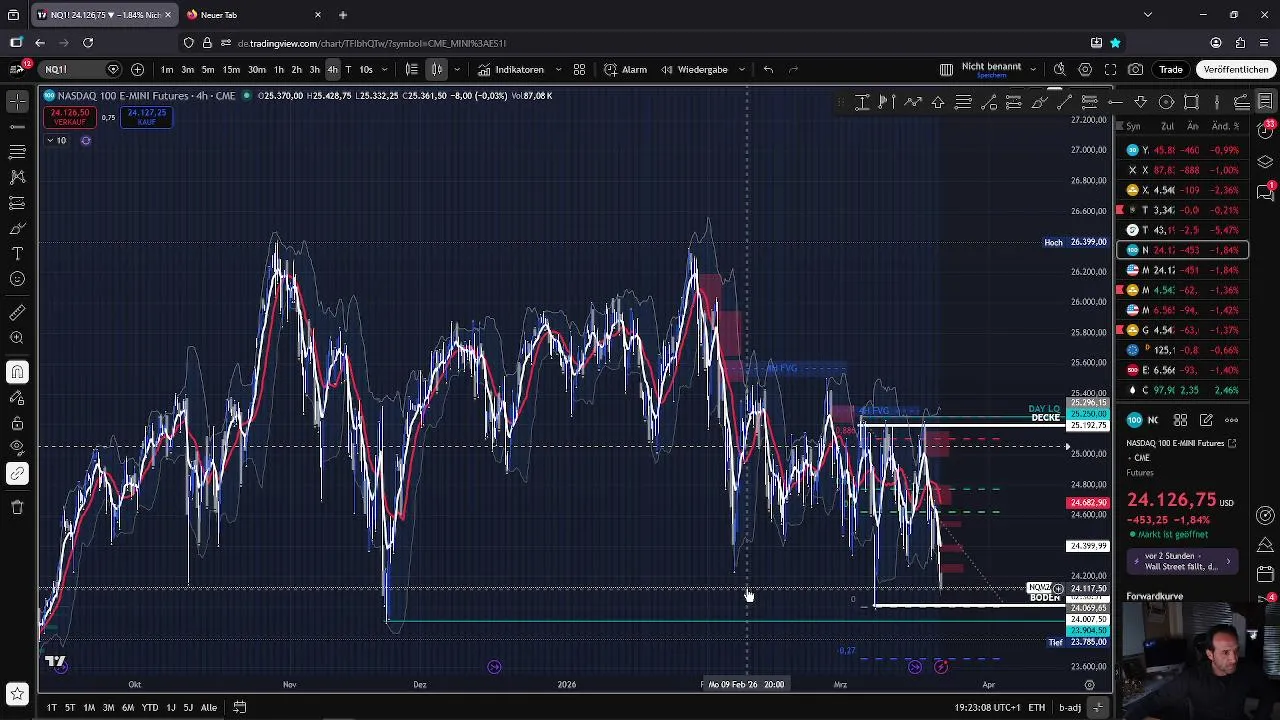
Task: Take a chart snapshot with camera icon
Action: [x=1135, y=69]
